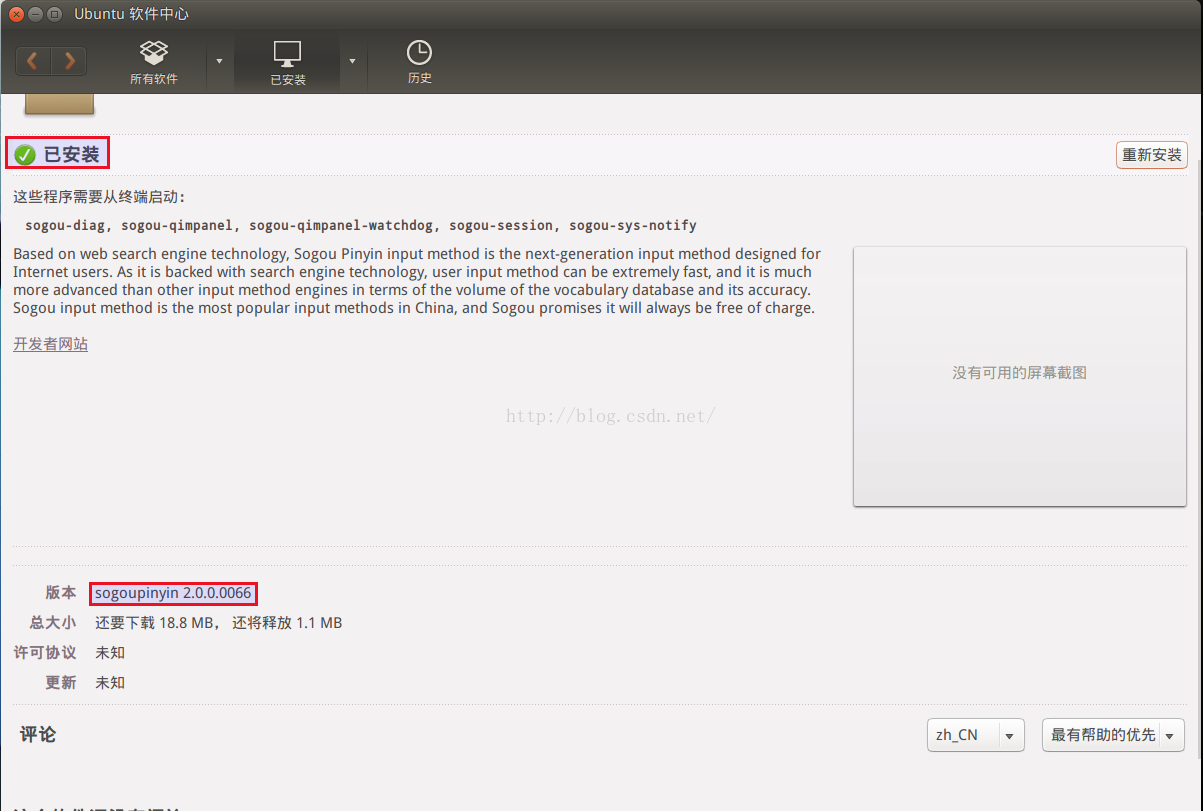The height and width of the screenshot is (811, 1203).
Task: Minimize the Ubuntu Software Center window
Action: pyautogui.click(x=36, y=14)
